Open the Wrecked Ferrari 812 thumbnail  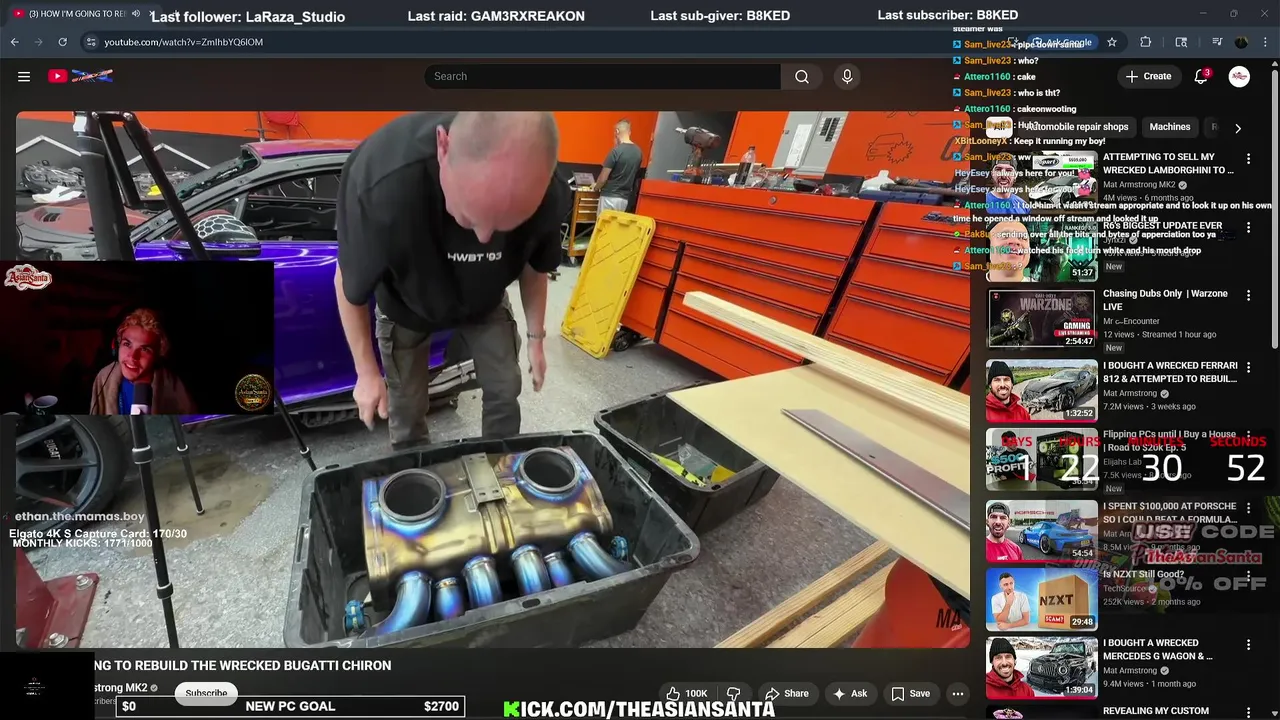[1041, 391]
